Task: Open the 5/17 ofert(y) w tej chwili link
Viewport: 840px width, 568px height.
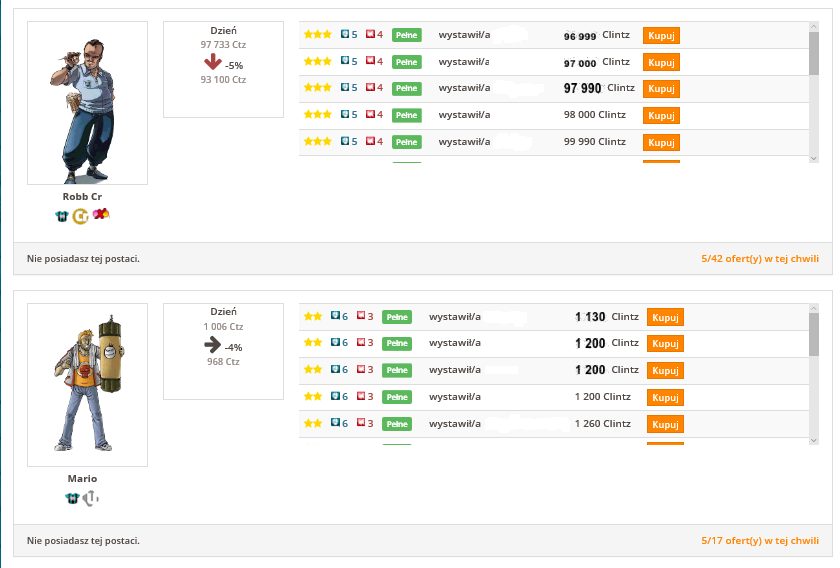Action: point(760,541)
